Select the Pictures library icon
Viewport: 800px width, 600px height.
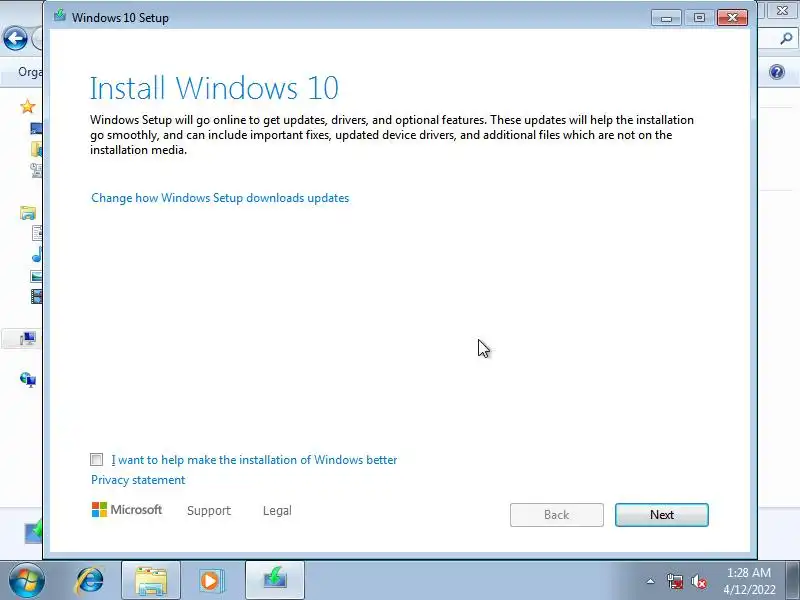(x=37, y=277)
